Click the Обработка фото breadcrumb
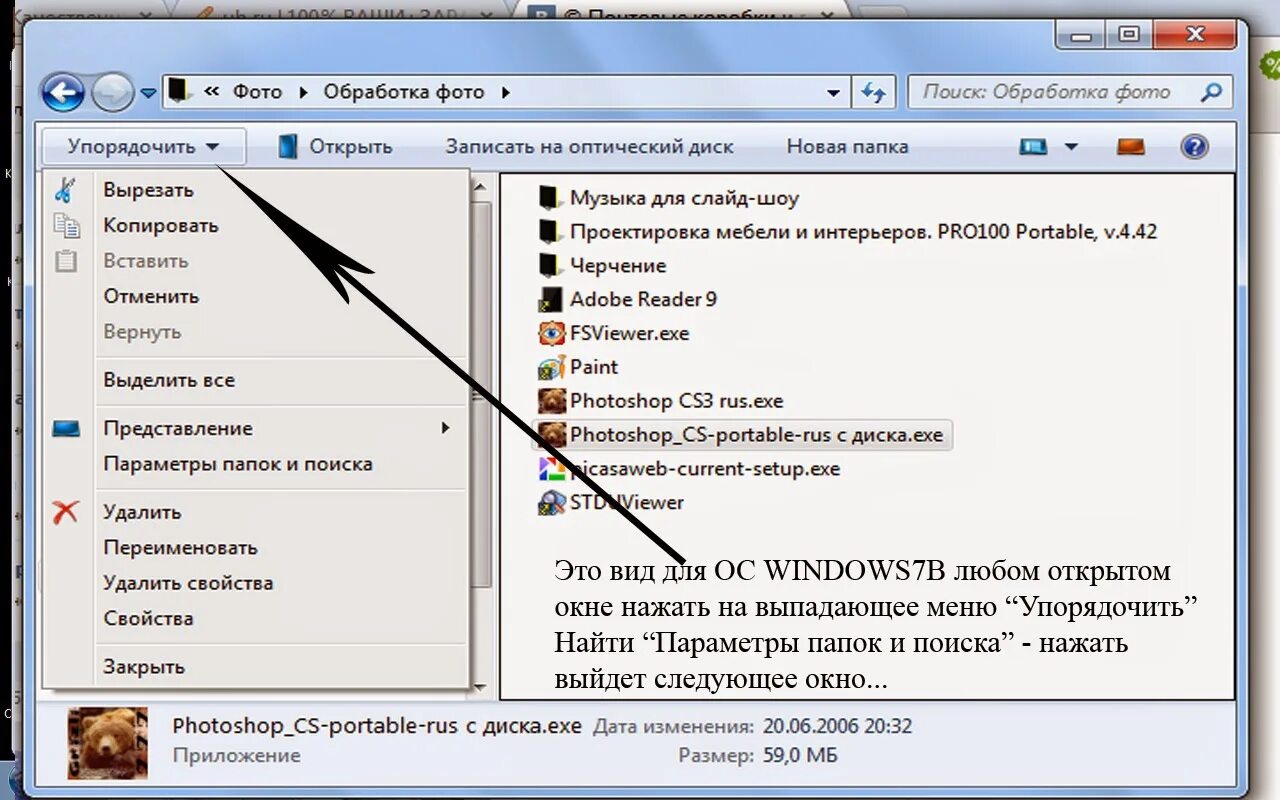This screenshot has width=1280, height=800. point(404,92)
